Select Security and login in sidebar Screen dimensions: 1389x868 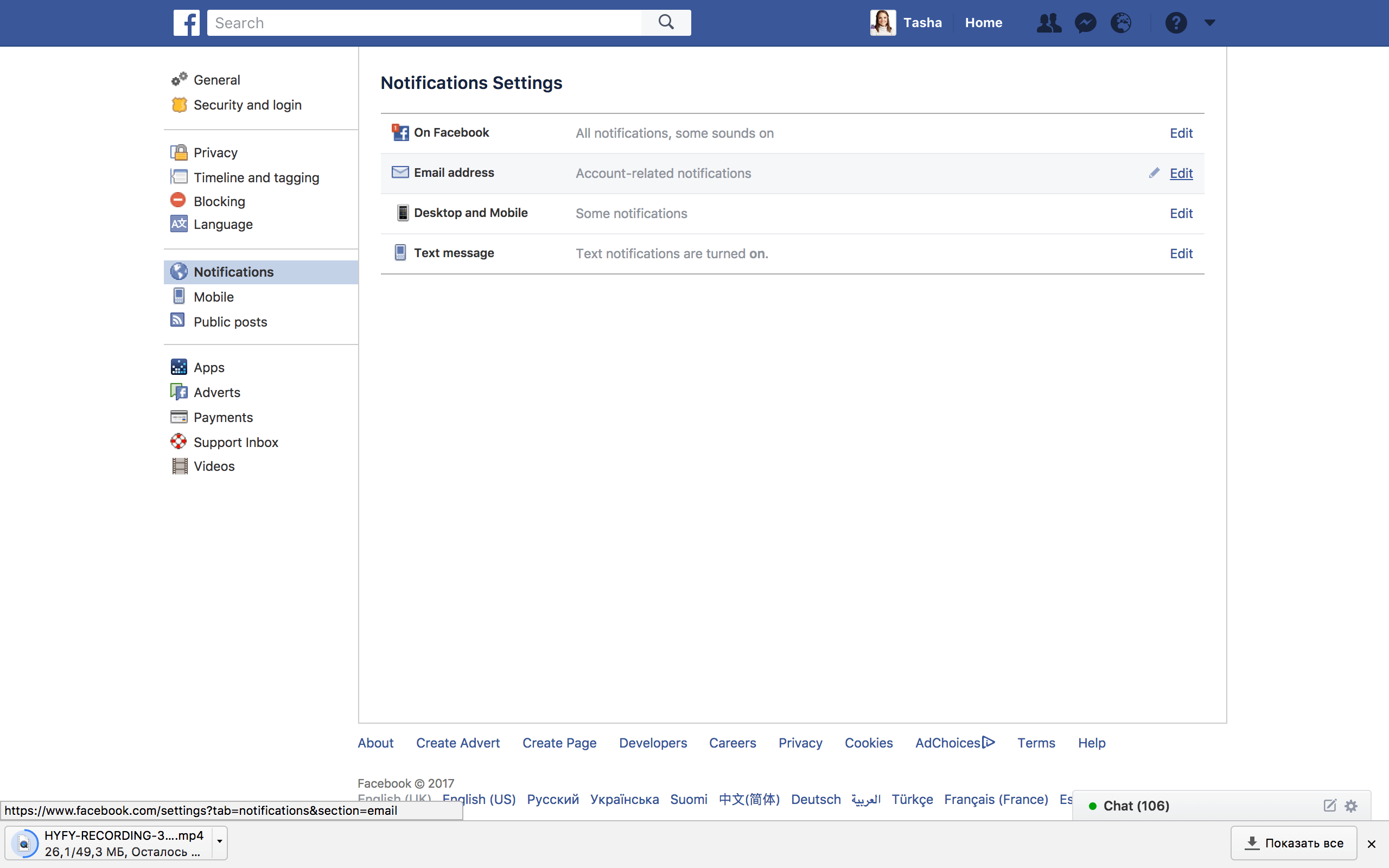247,105
